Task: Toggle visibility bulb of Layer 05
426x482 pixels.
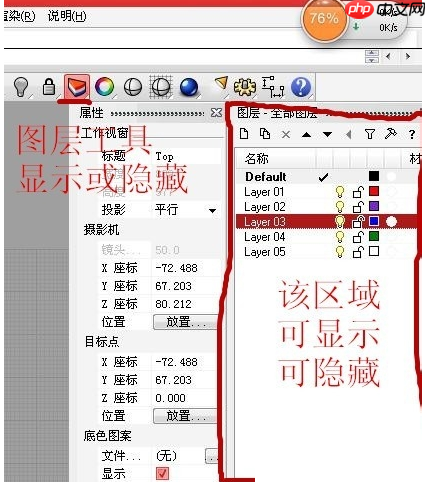Action: 340,252
